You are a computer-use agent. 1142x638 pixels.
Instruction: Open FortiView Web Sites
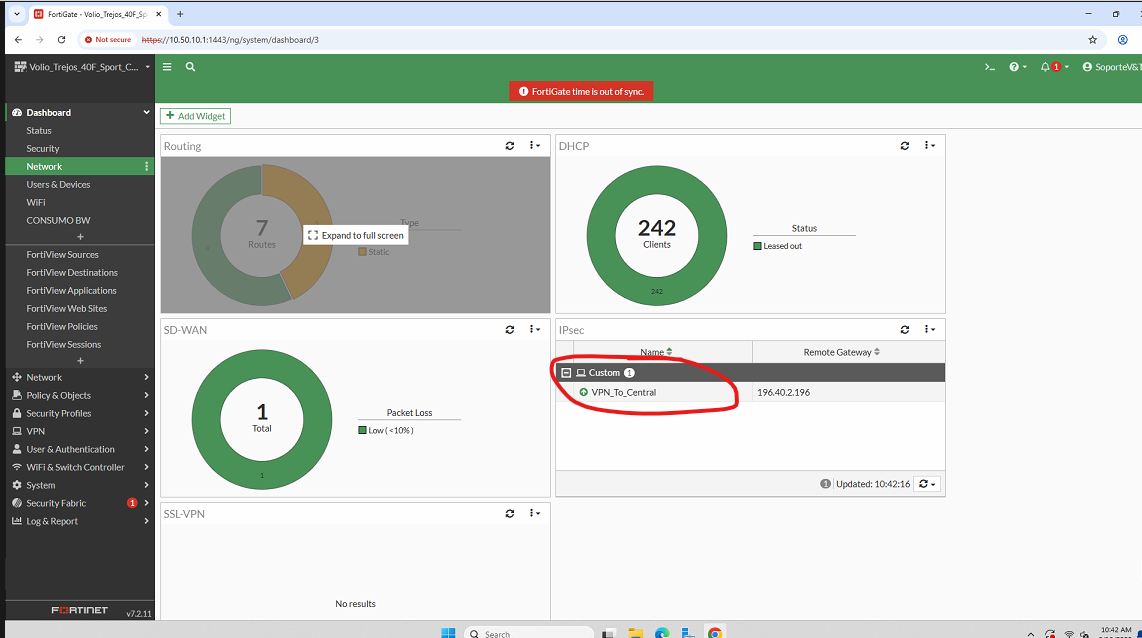point(67,309)
